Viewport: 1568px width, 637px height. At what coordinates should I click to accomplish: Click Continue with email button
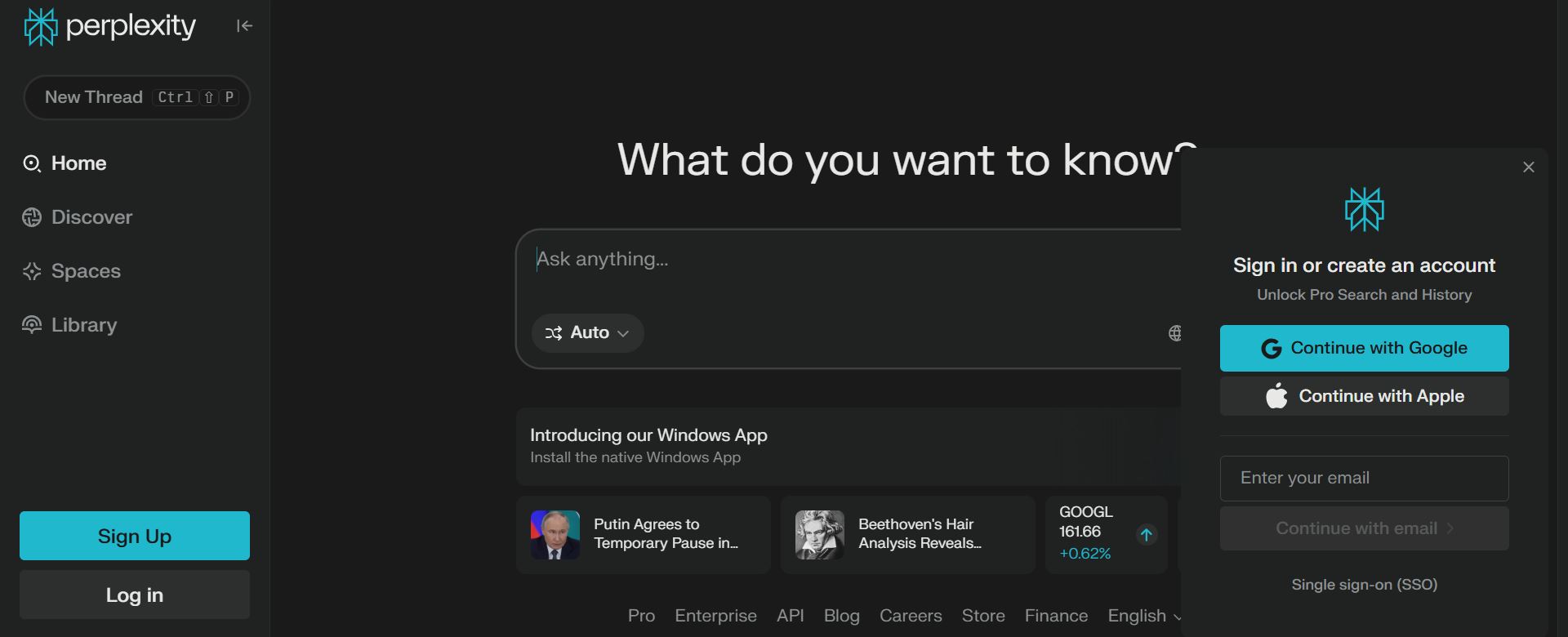1365,528
